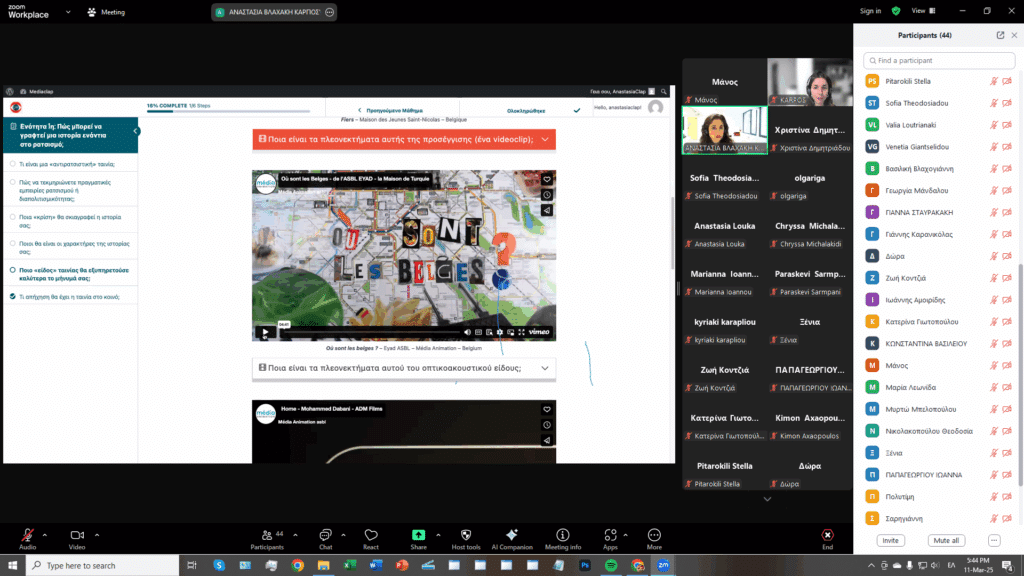Click the Vimeo logo on the player
This screenshot has height=576, width=1024.
coord(539,332)
